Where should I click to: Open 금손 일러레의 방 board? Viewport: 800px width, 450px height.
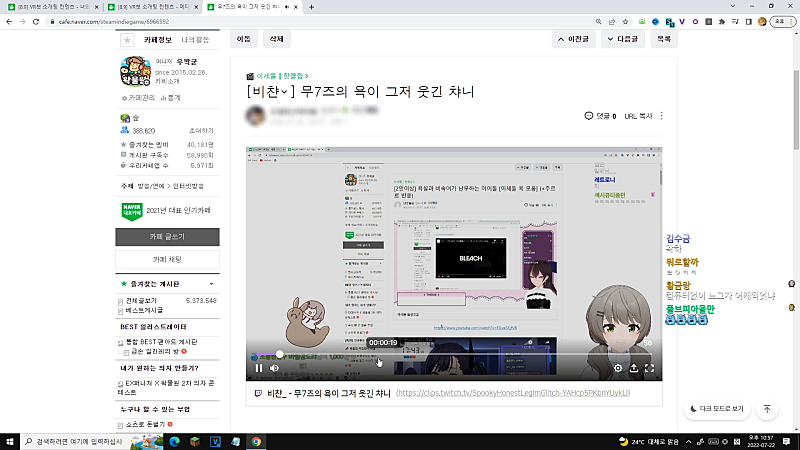[156, 352]
